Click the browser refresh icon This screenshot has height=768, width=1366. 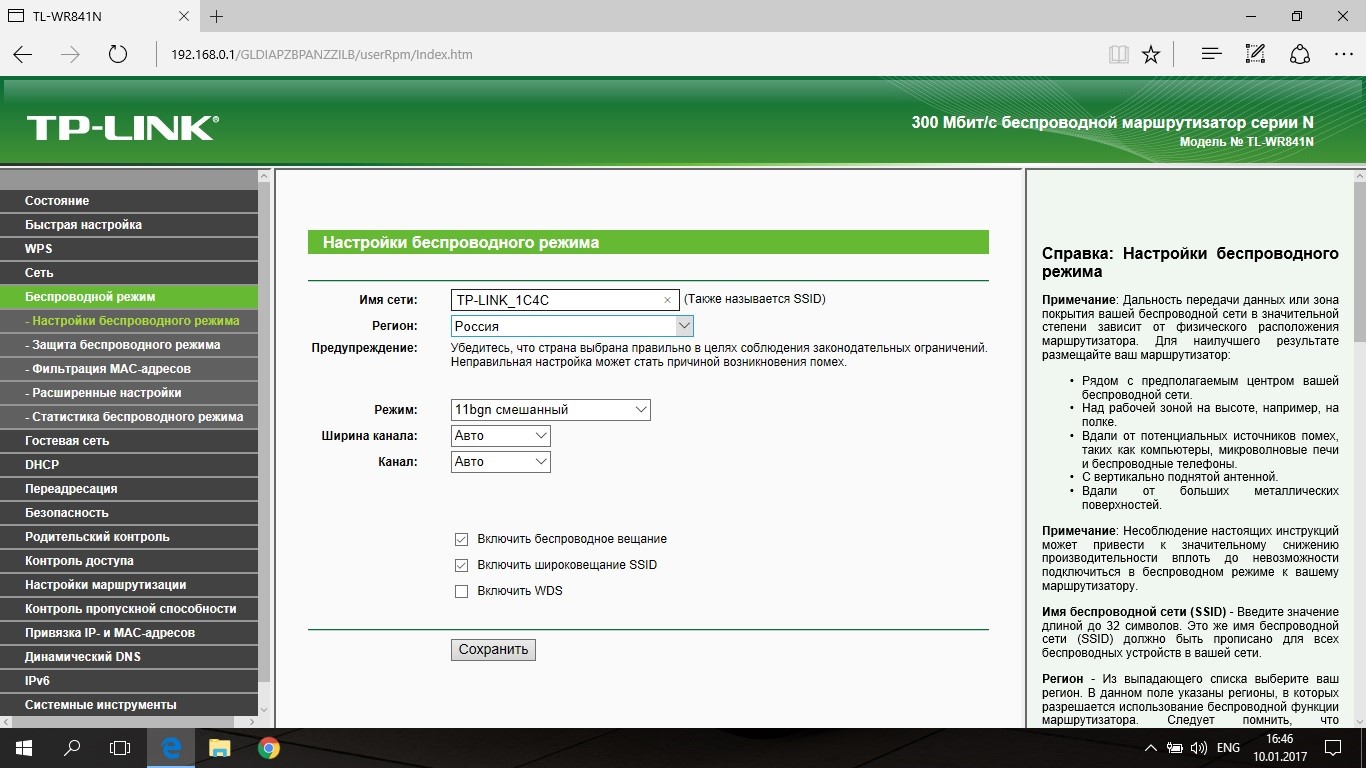tap(118, 55)
